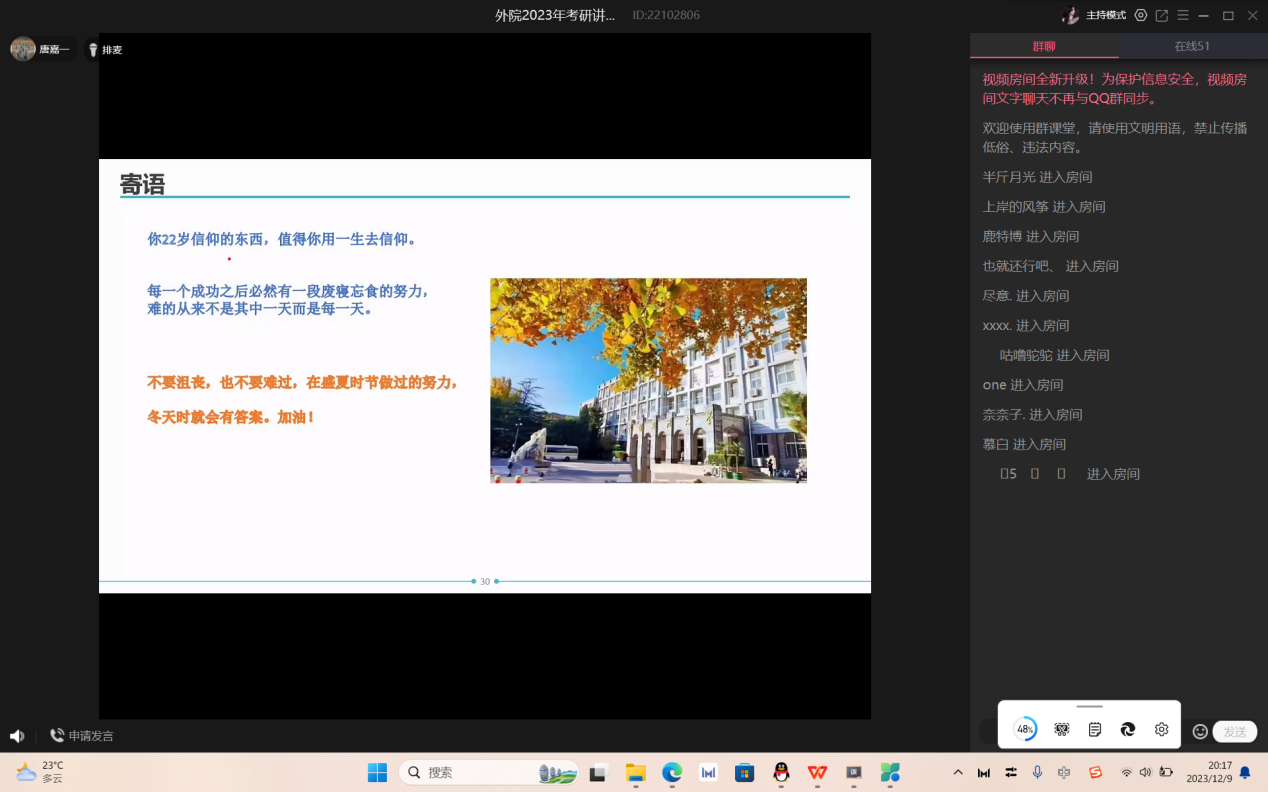The width and height of the screenshot is (1268, 792).
Task: Open the gear settings in floating toolbar
Action: (1161, 729)
